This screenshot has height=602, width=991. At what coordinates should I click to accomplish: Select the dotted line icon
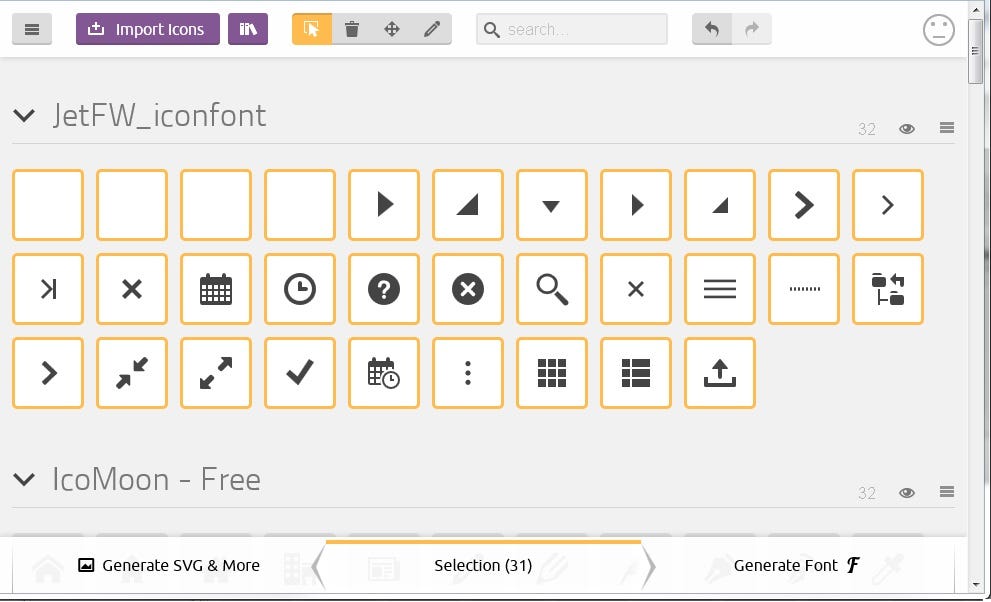pyautogui.click(x=804, y=289)
